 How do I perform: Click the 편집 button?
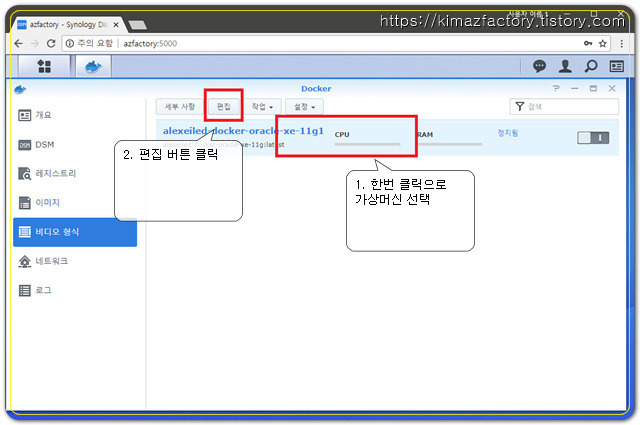pyautogui.click(x=224, y=107)
